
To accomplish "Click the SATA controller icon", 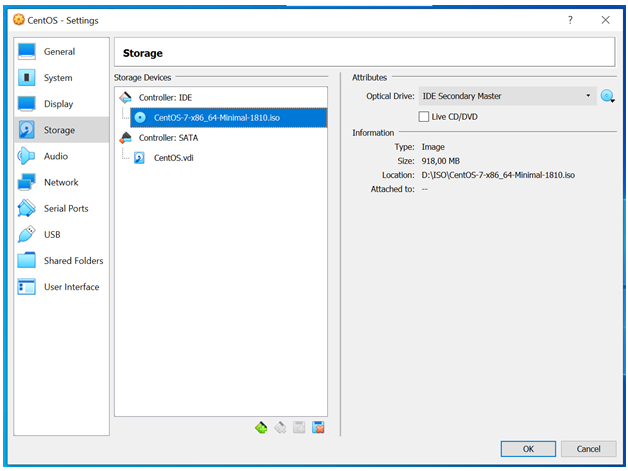I will pos(126,137).
